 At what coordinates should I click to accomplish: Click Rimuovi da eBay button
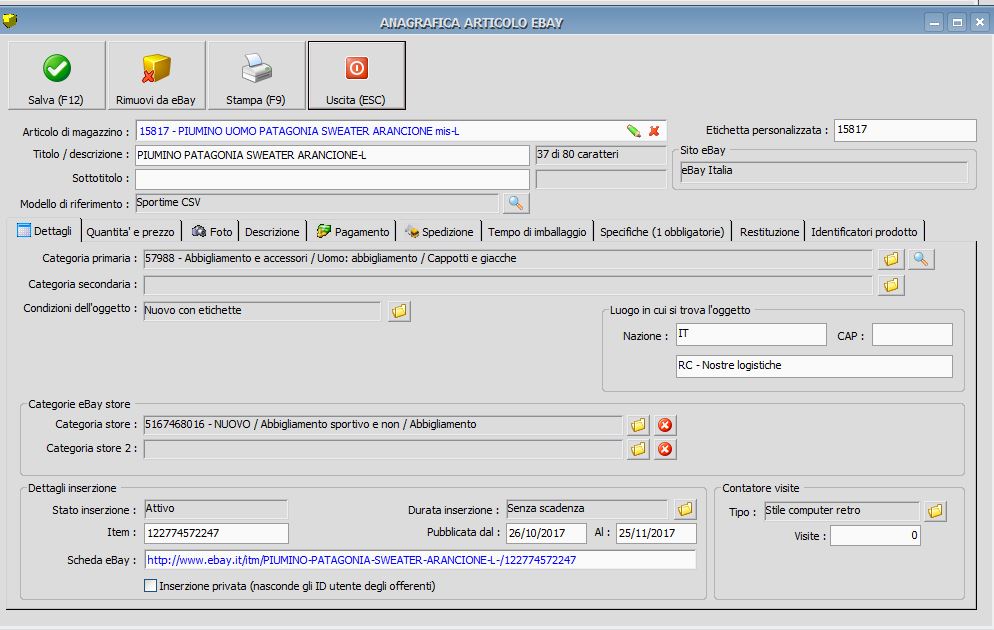click(x=156, y=75)
